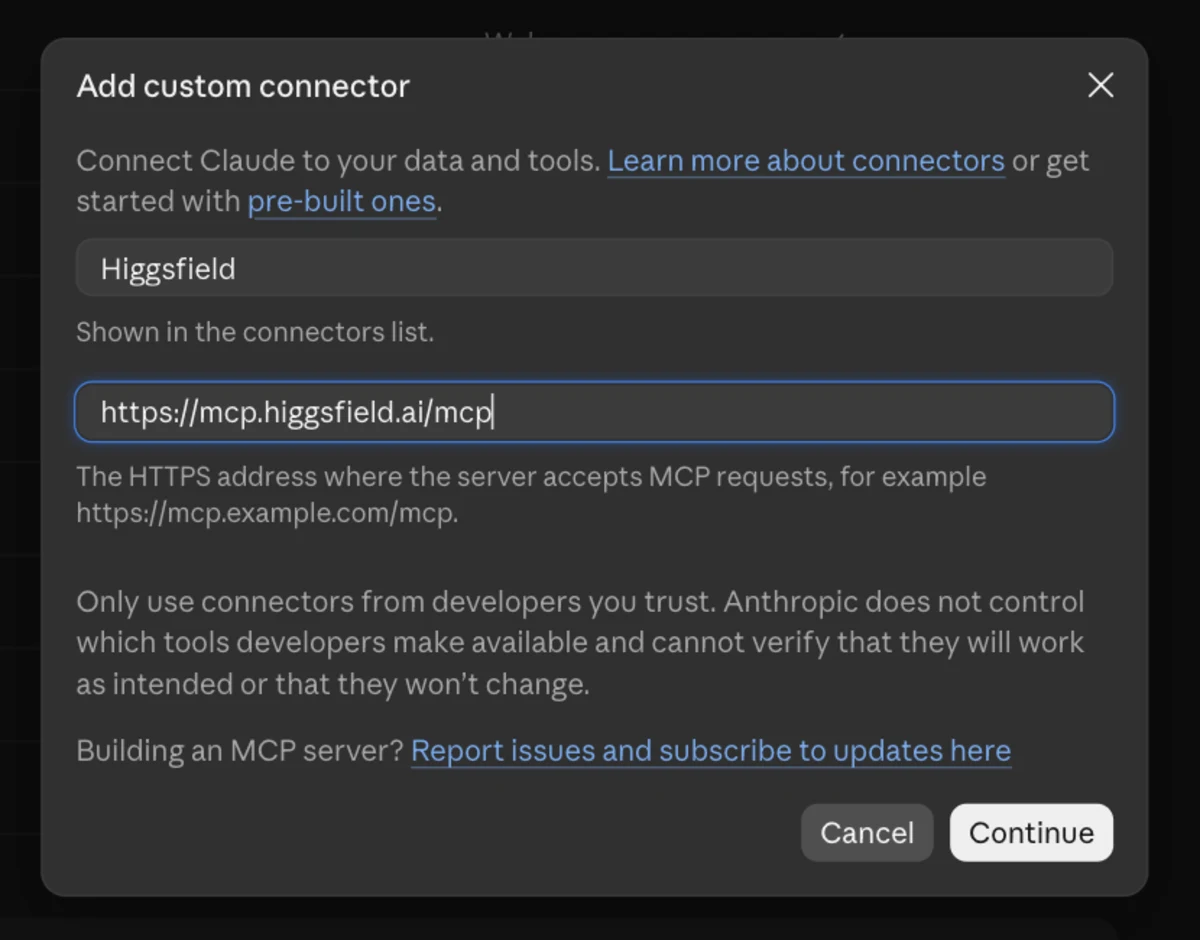Open 'Report issues and subscribe to updates here'
The height and width of the screenshot is (940, 1200).
tap(711, 751)
